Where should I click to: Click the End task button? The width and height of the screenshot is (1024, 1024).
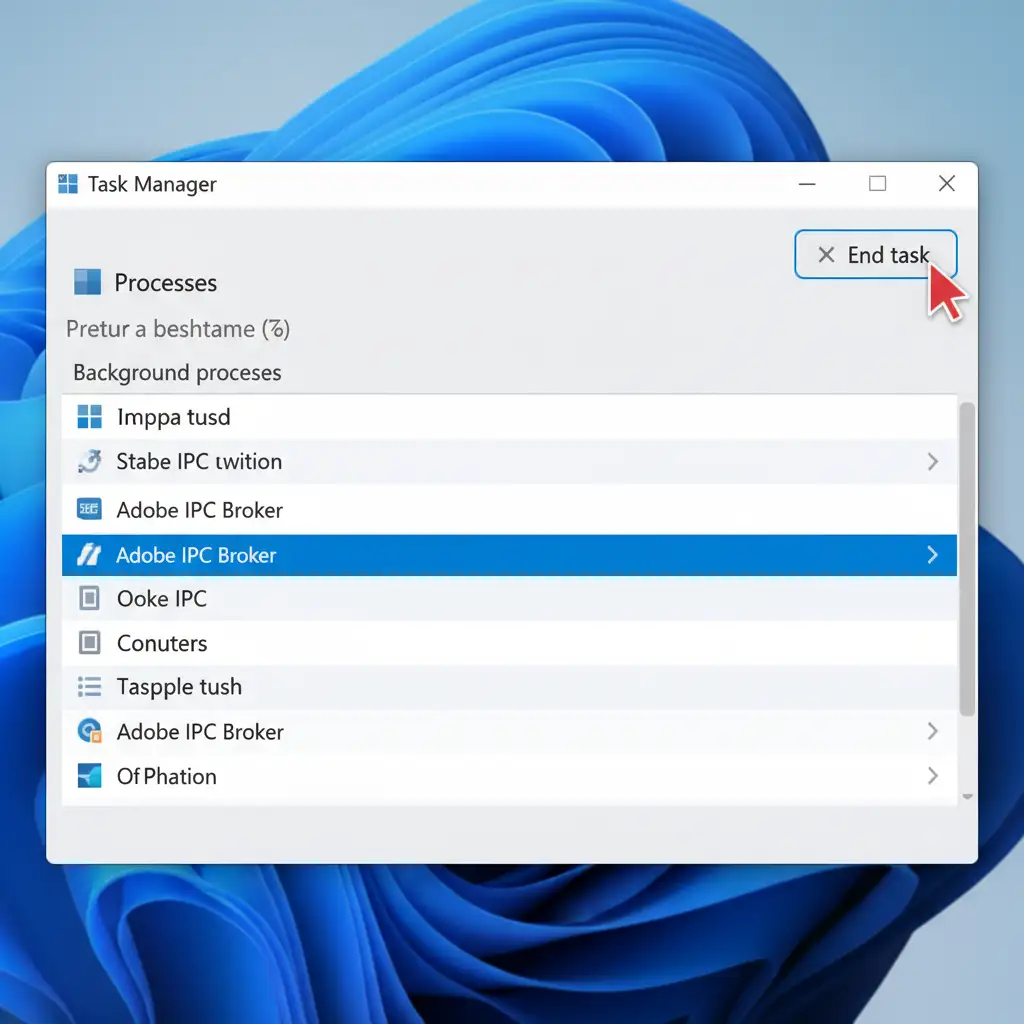875,255
